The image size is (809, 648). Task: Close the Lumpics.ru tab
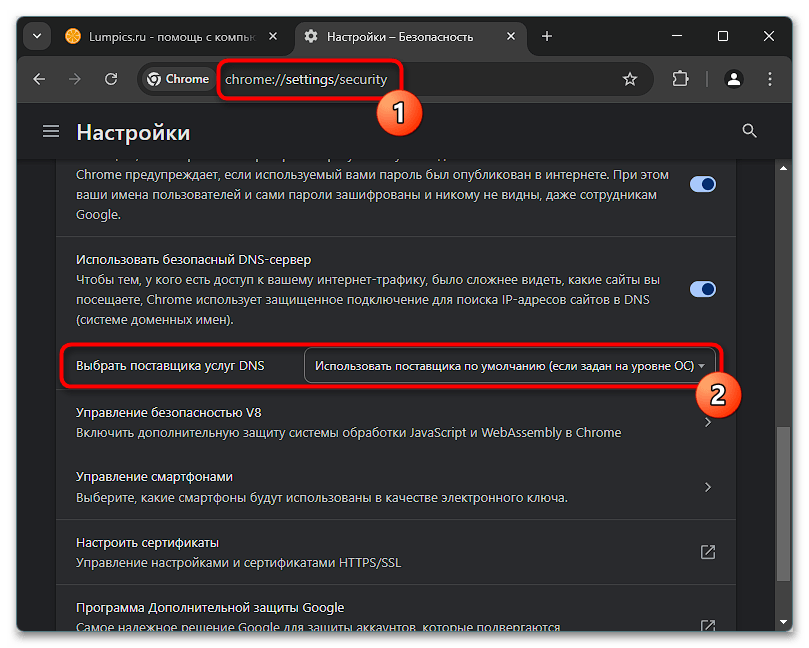point(273,37)
